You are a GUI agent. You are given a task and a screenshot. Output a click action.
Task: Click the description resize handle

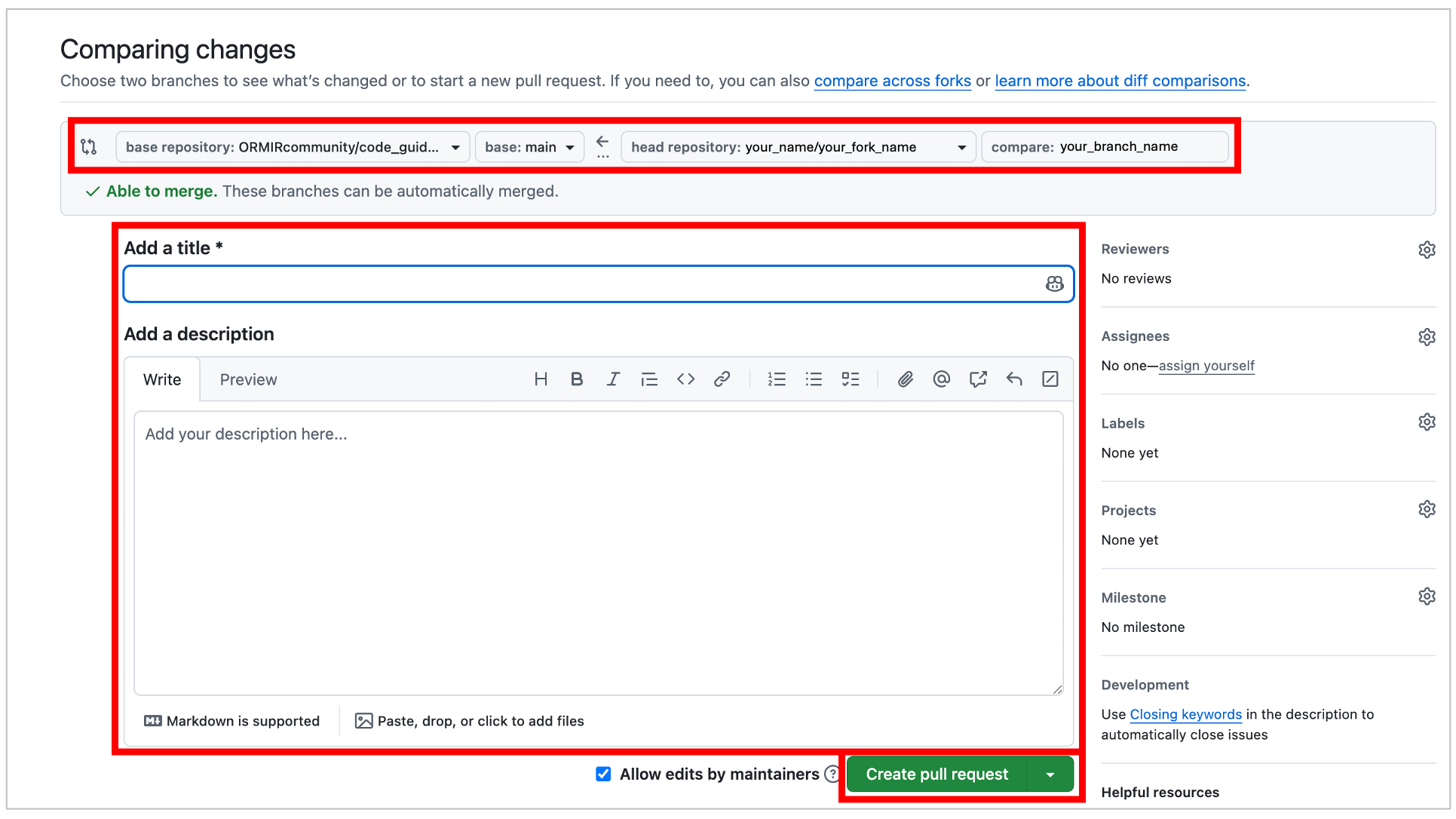(1057, 689)
